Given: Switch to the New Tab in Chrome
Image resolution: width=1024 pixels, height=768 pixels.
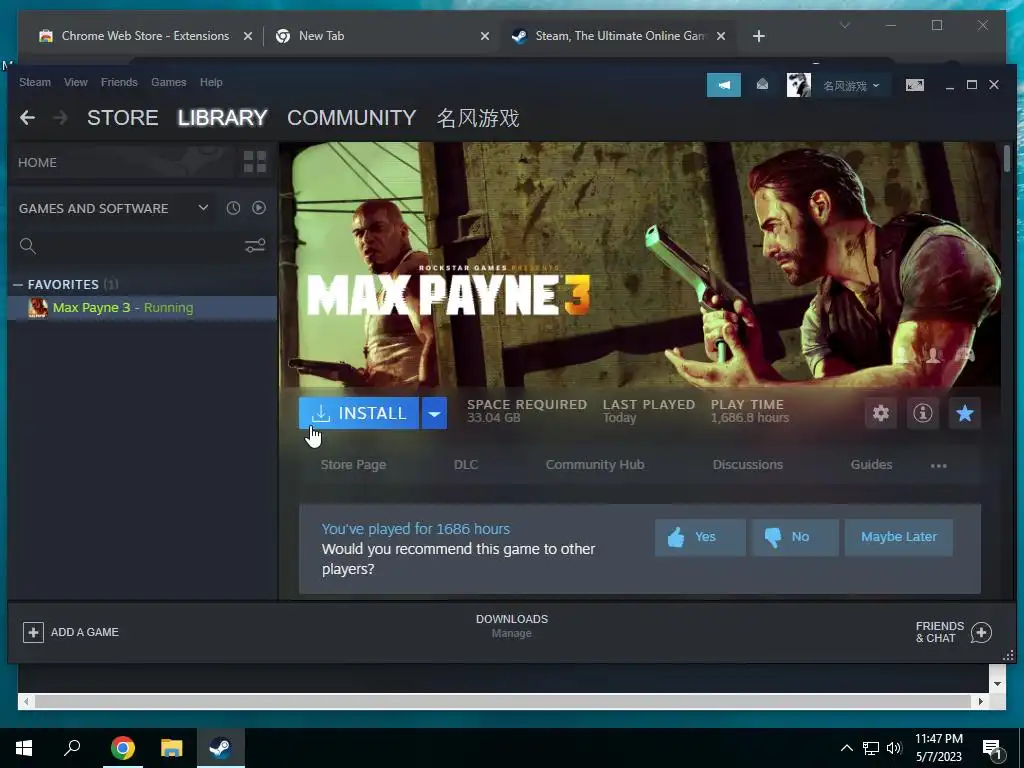Looking at the screenshot, I should [x=383, y=36].
